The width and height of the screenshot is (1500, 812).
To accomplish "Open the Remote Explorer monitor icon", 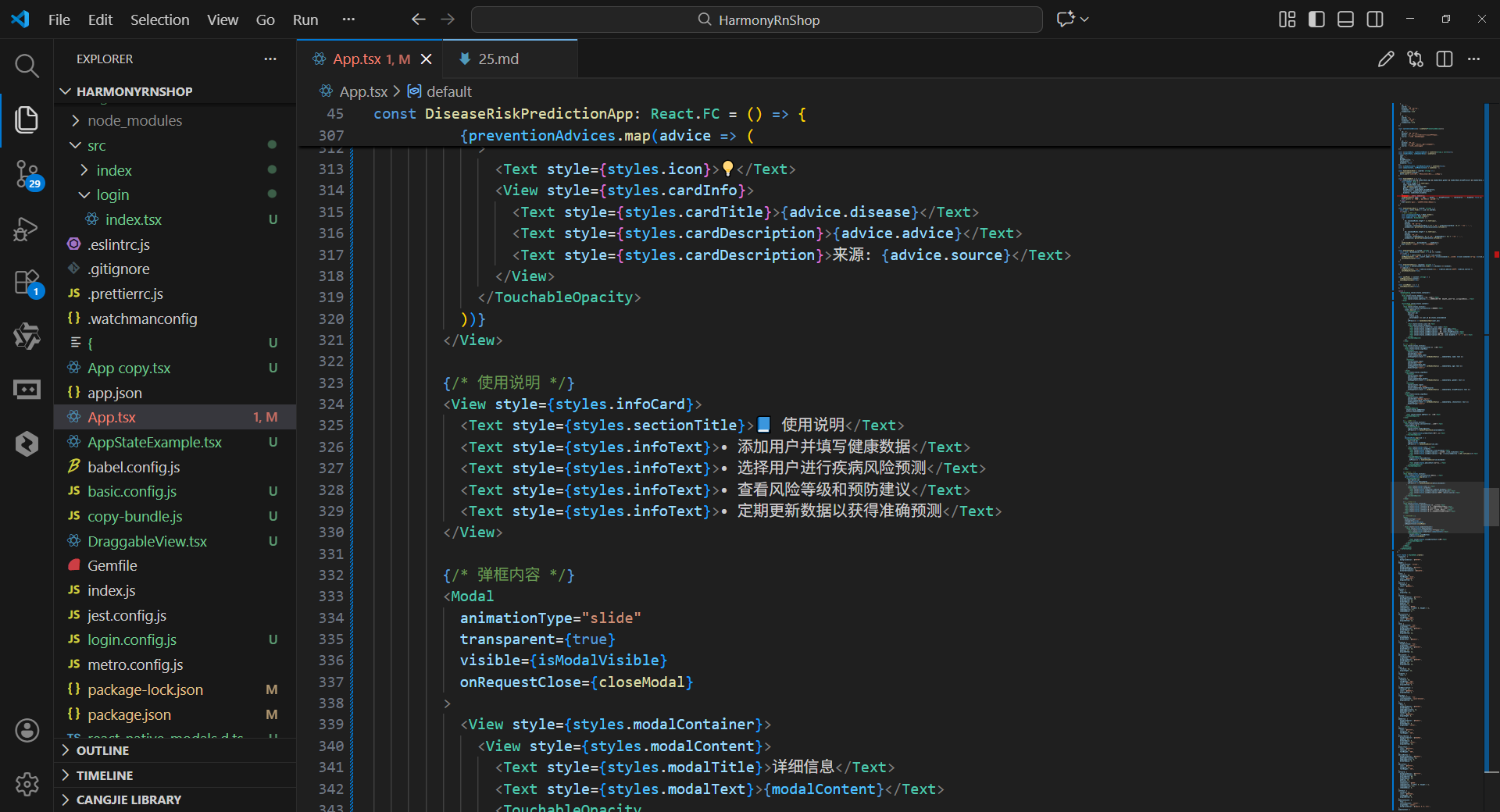I will tap(27, 390).
